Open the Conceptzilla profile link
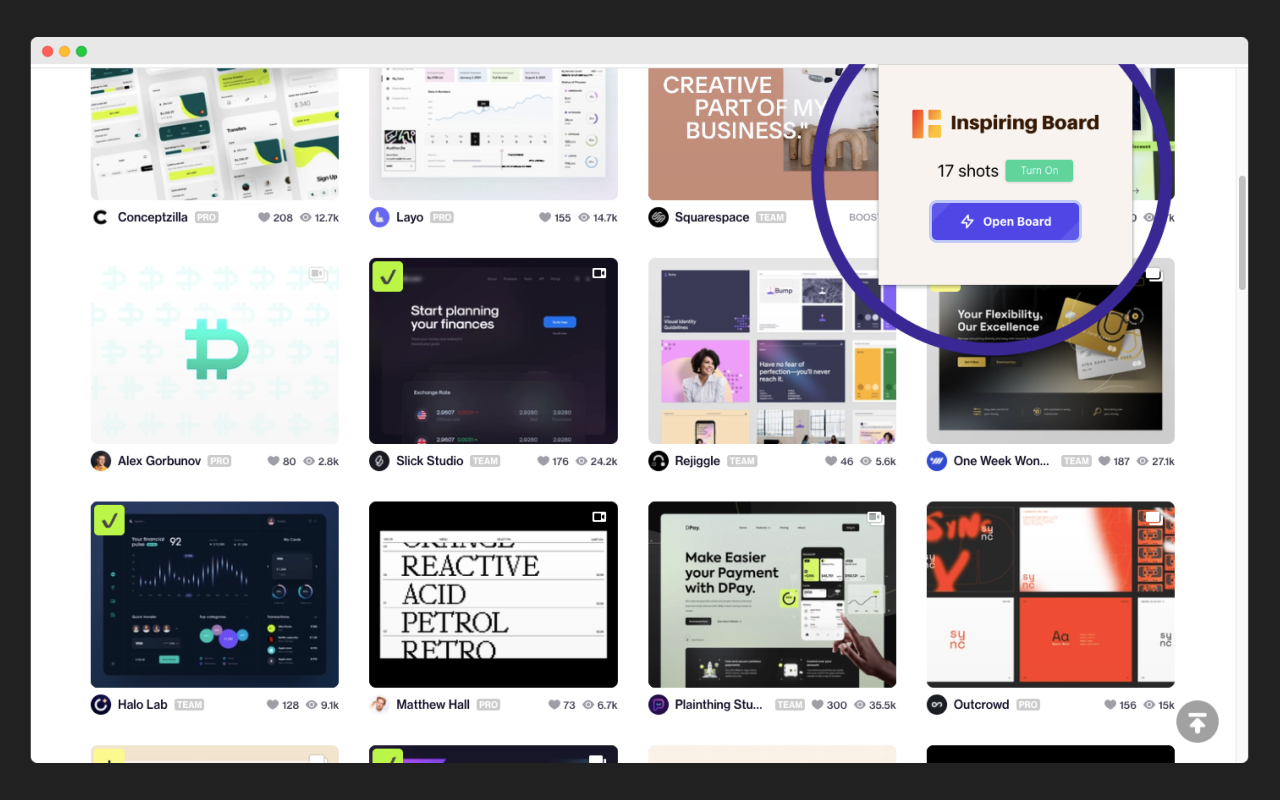This screenshot has height=800, width=1280. click(152, 217)
